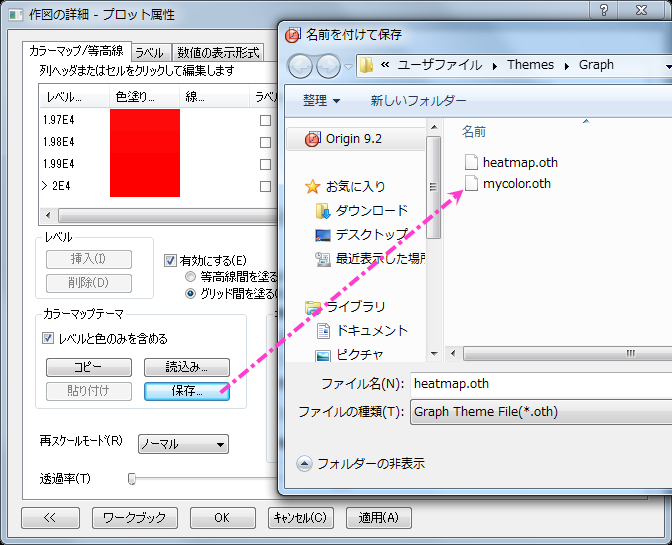Image resolution: width=672 pixels, height=545 pixels.
Task: Click the sidebar scroll up arrow
Action: pyautogui.click(x=434, y=127)
